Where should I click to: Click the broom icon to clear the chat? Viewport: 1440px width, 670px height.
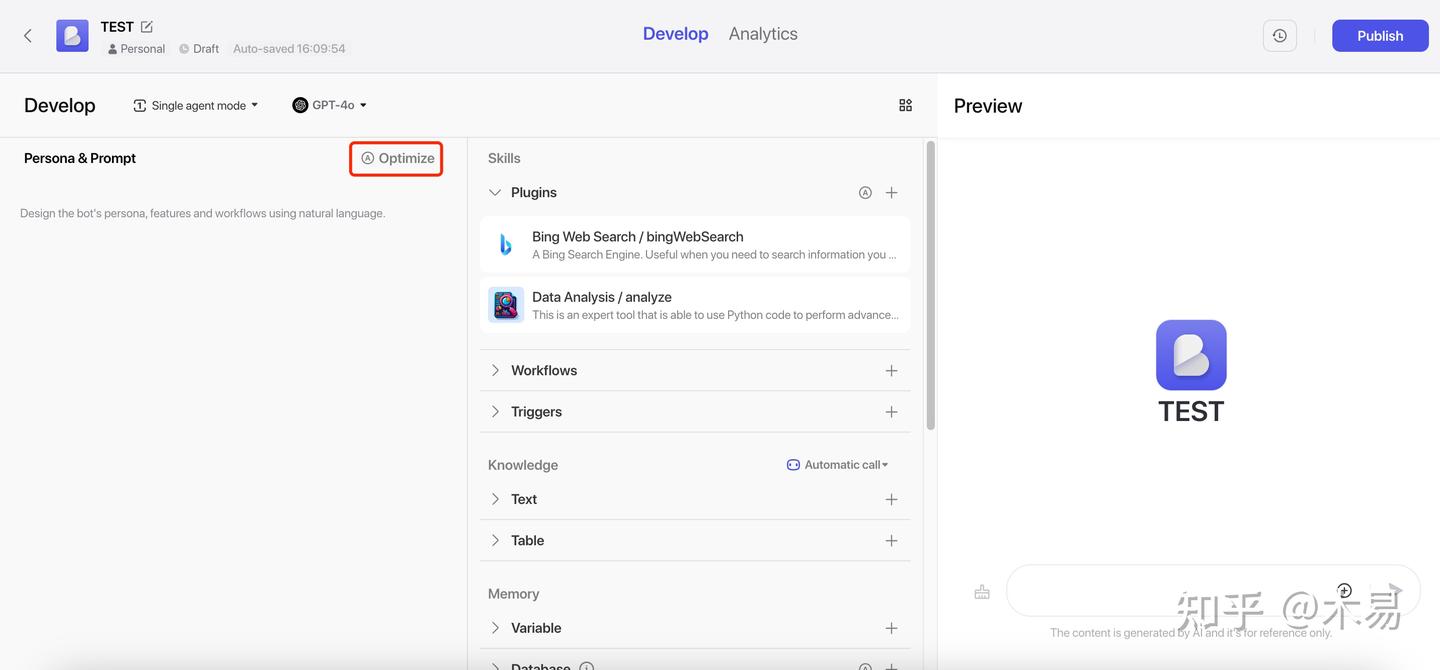click(982, 592)
